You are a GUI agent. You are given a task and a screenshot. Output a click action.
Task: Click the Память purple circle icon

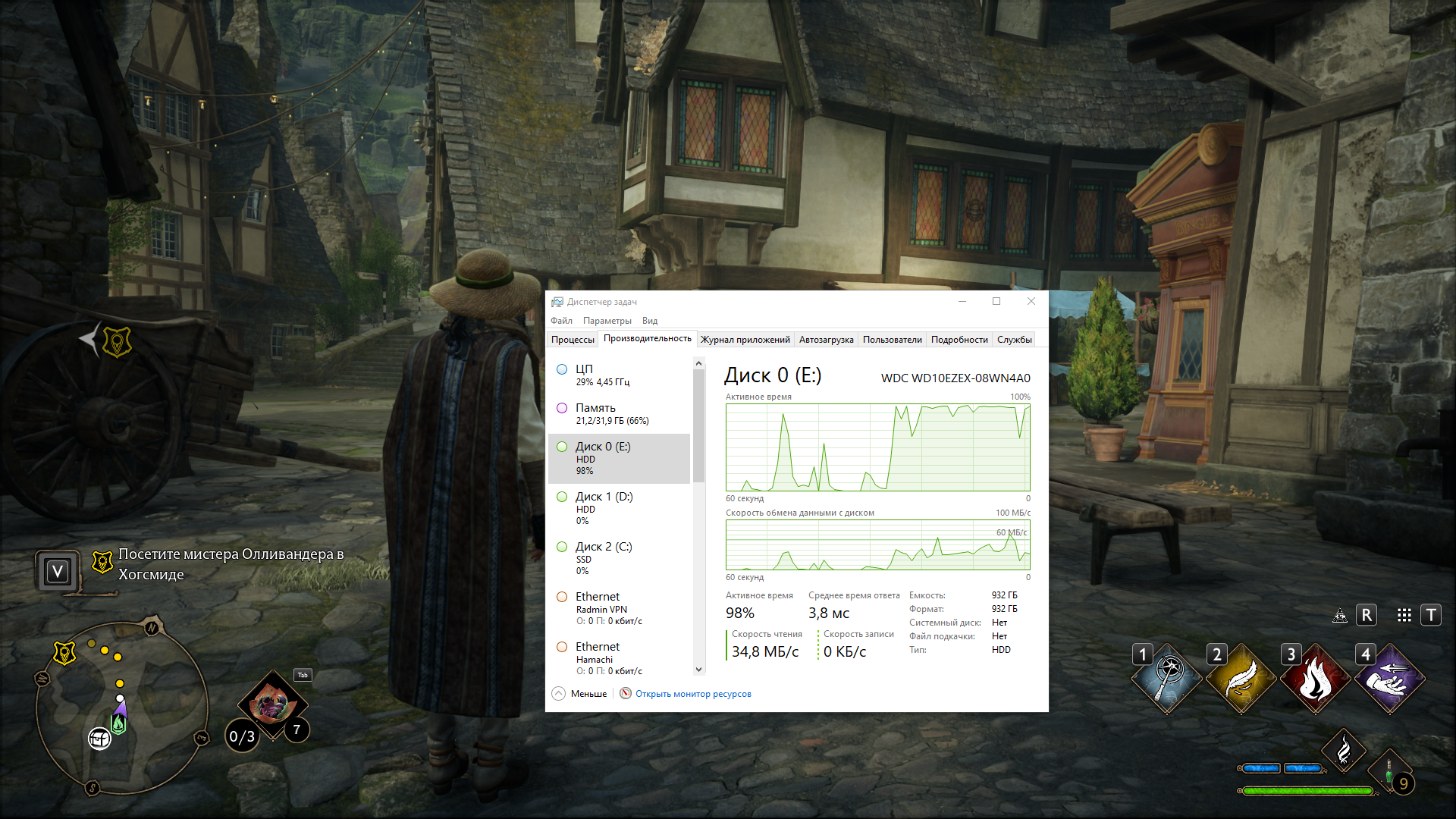point(562,408)
